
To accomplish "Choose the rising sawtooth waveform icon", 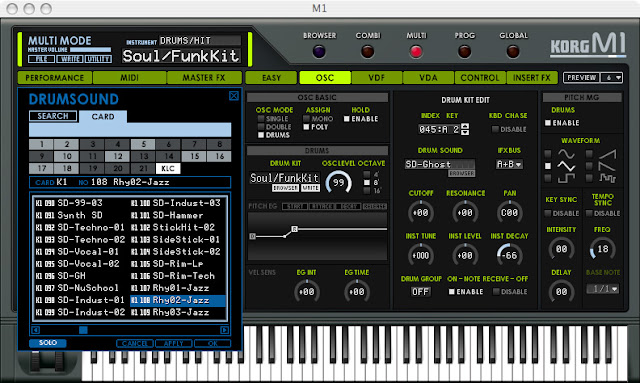I will 607,154.
